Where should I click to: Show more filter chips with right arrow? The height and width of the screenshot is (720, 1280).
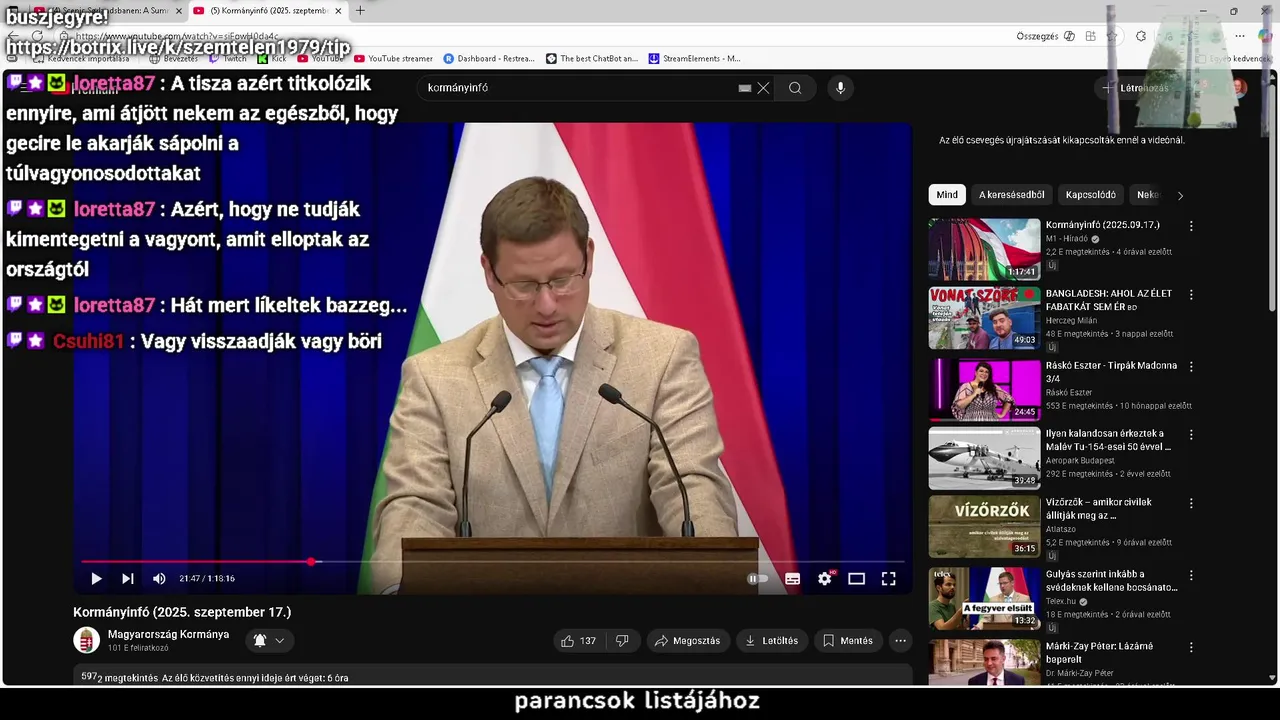tap(1180, 196)
